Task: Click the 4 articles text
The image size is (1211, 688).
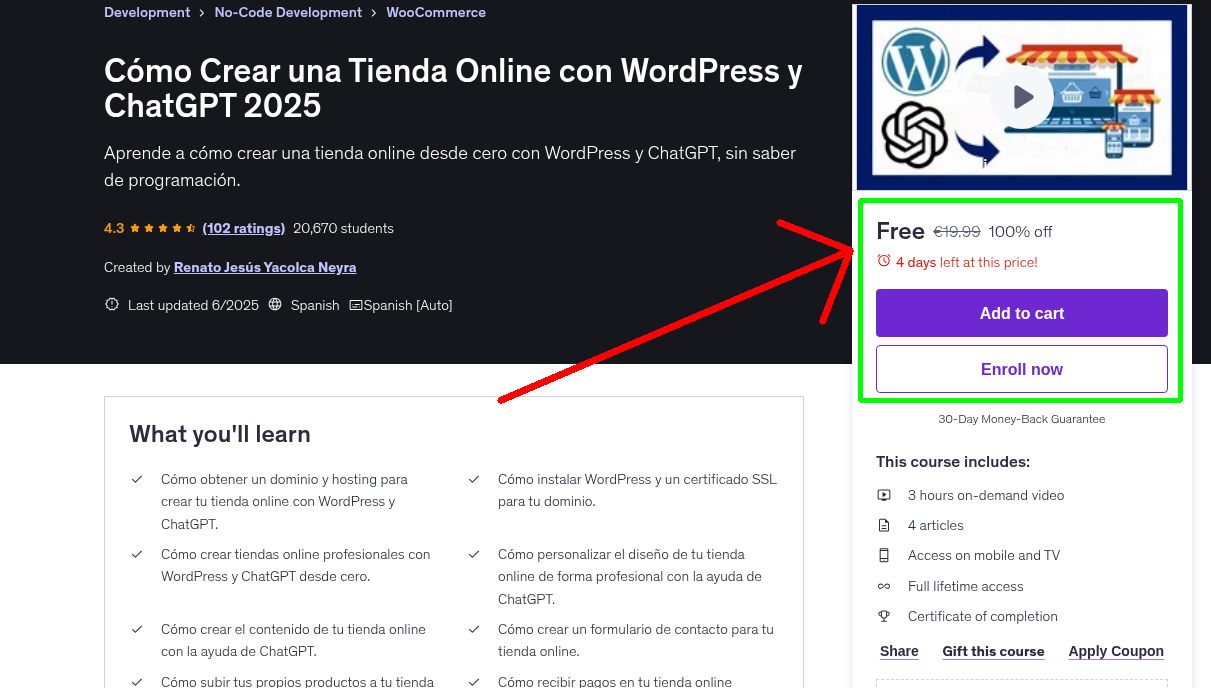Action: click(936, 525)
